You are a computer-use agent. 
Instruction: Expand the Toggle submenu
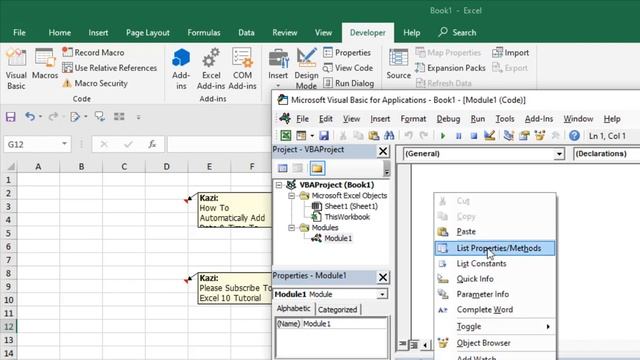(495, 327)
